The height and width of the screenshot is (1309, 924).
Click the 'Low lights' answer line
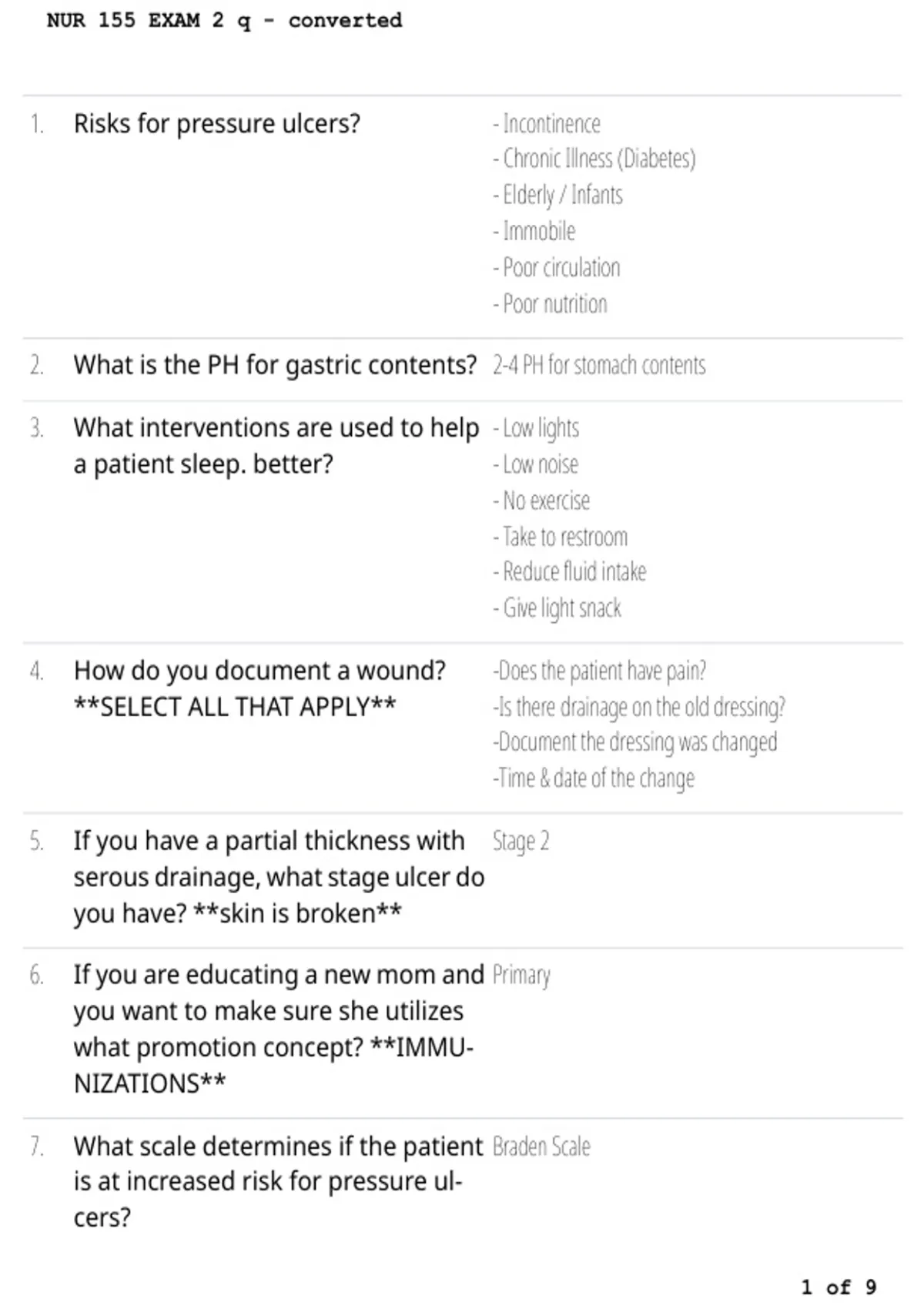tap(536, 428)
